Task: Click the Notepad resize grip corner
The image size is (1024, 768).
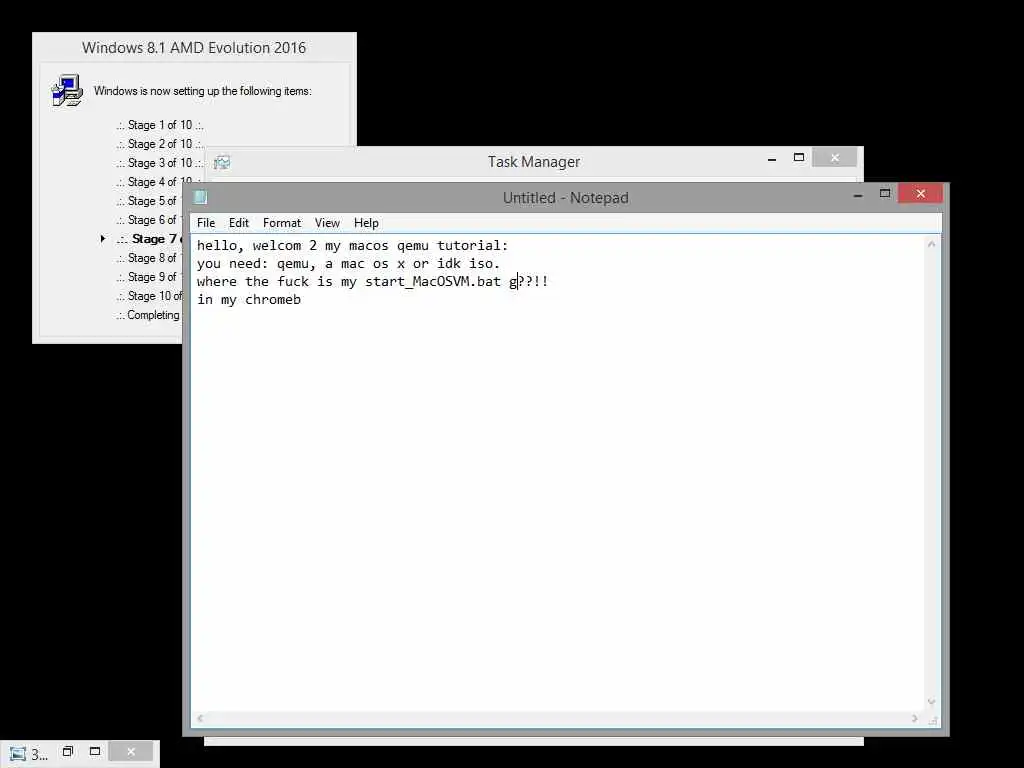Action: click(933, 720)
